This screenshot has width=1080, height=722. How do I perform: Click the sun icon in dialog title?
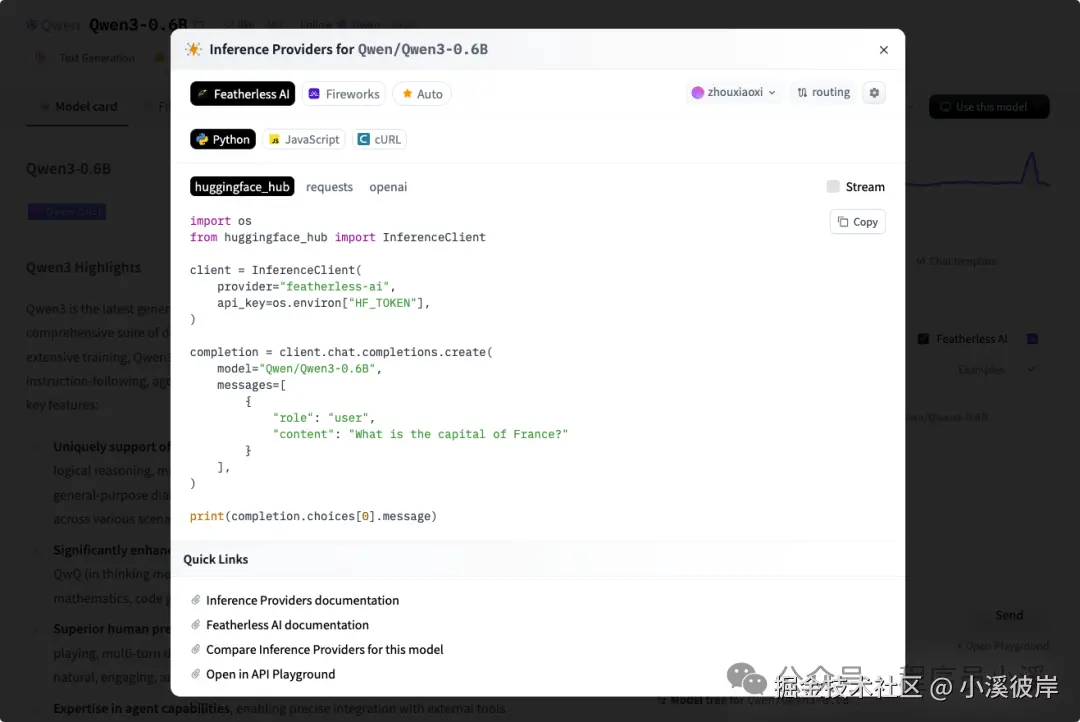click(194, 49)
